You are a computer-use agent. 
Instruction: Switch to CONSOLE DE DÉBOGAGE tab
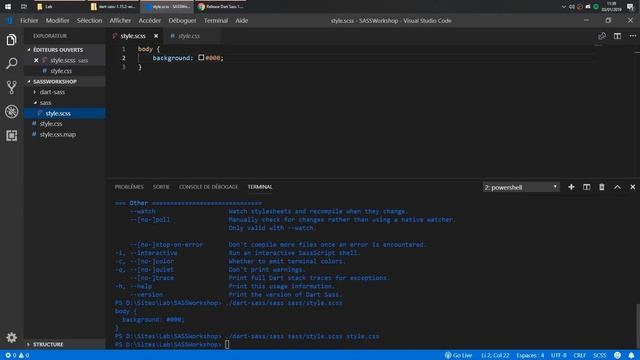(x=208, y=187)
